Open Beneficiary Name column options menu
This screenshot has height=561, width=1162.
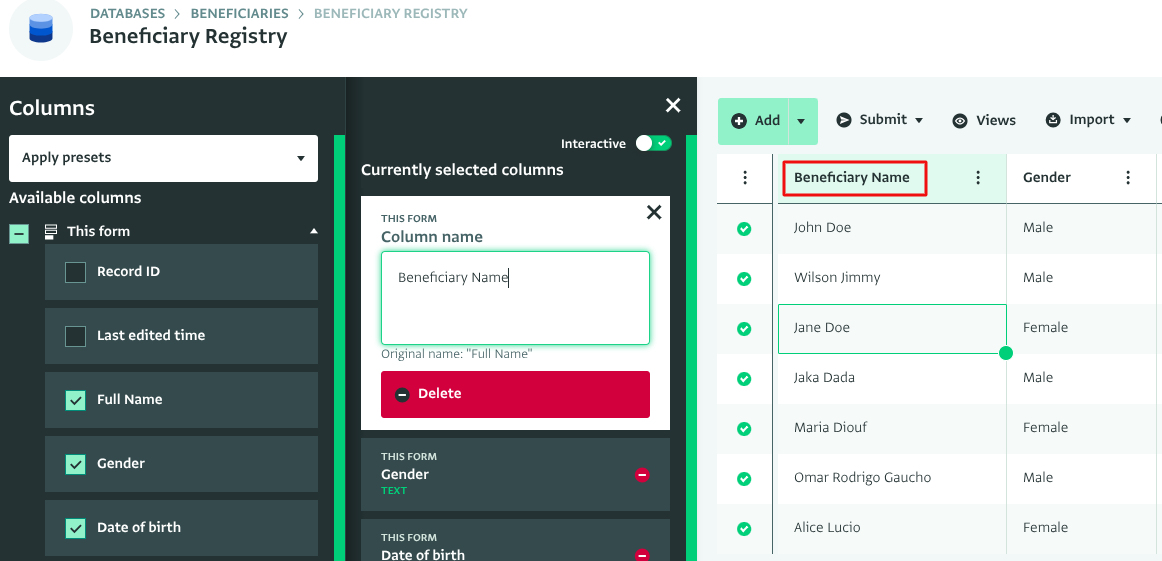tap(978, 178)
